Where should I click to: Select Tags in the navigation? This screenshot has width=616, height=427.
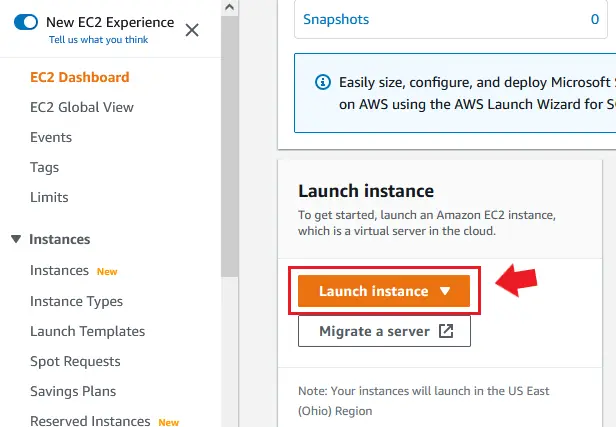[44, 167]
